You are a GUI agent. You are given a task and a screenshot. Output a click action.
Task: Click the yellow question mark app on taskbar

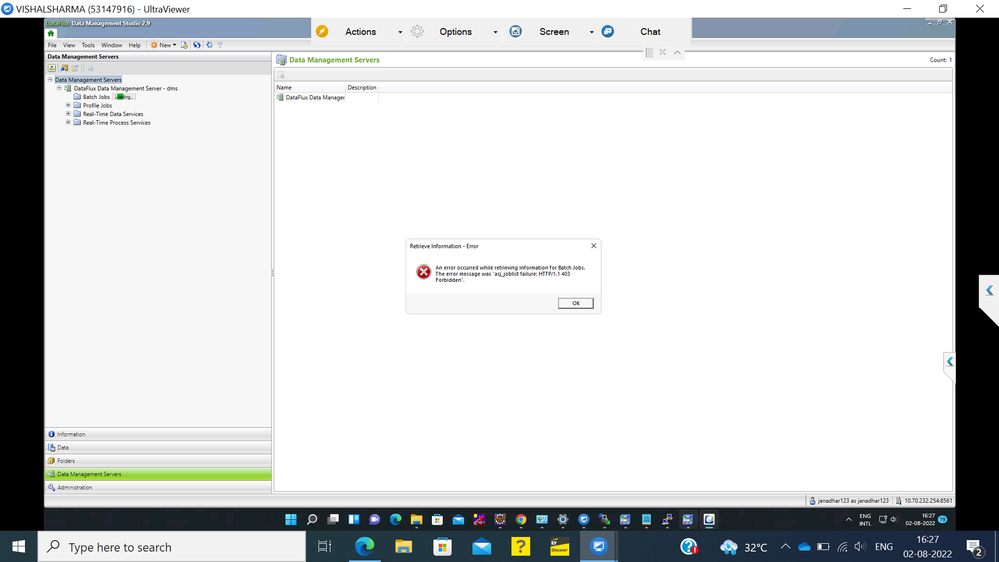pos(521,547)
